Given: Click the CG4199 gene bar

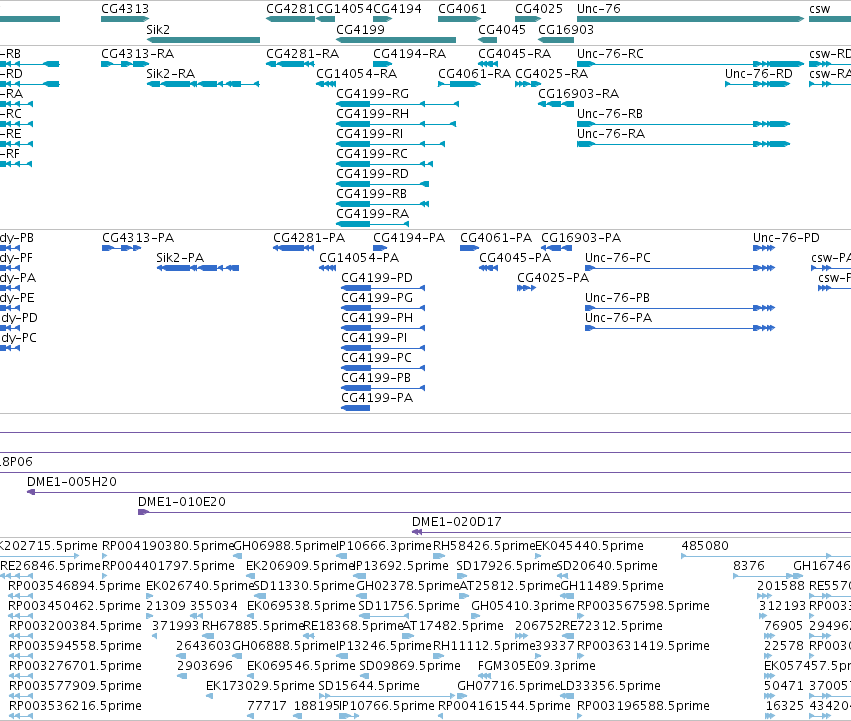Looking at the screenshot, I should pos(396,40).
